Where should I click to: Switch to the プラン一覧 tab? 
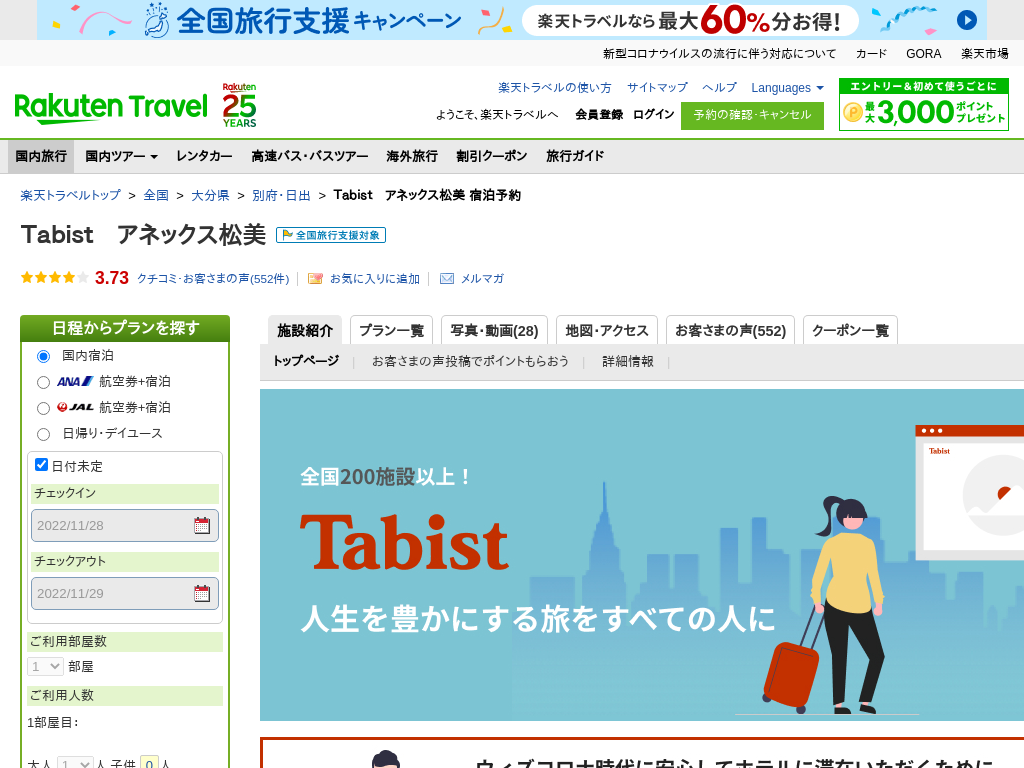(x=391, y=330)
